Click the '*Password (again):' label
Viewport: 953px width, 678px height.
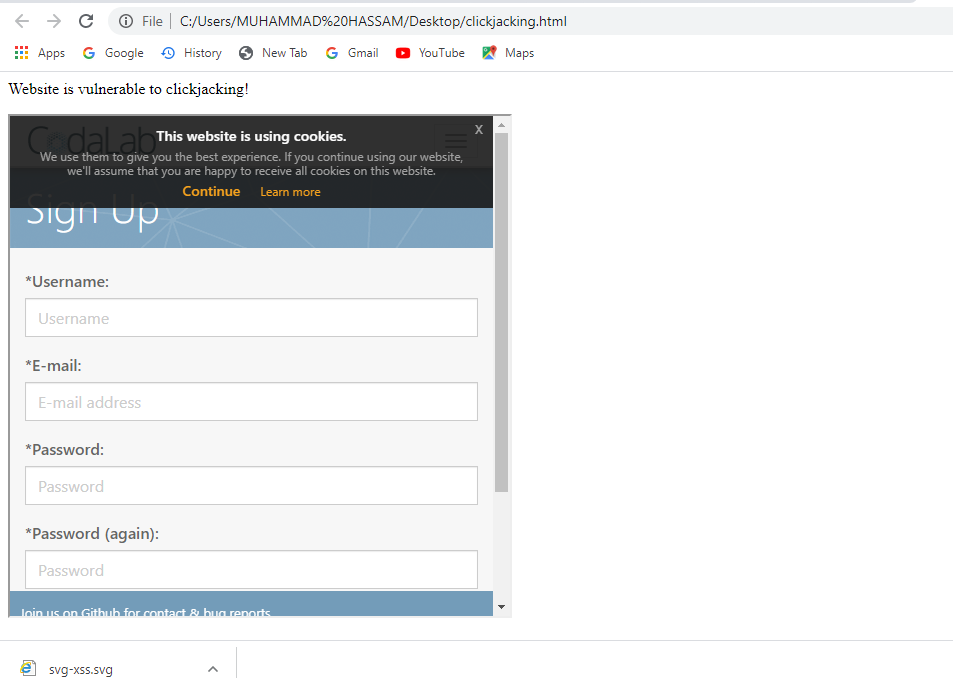click(x=92, y=534)
